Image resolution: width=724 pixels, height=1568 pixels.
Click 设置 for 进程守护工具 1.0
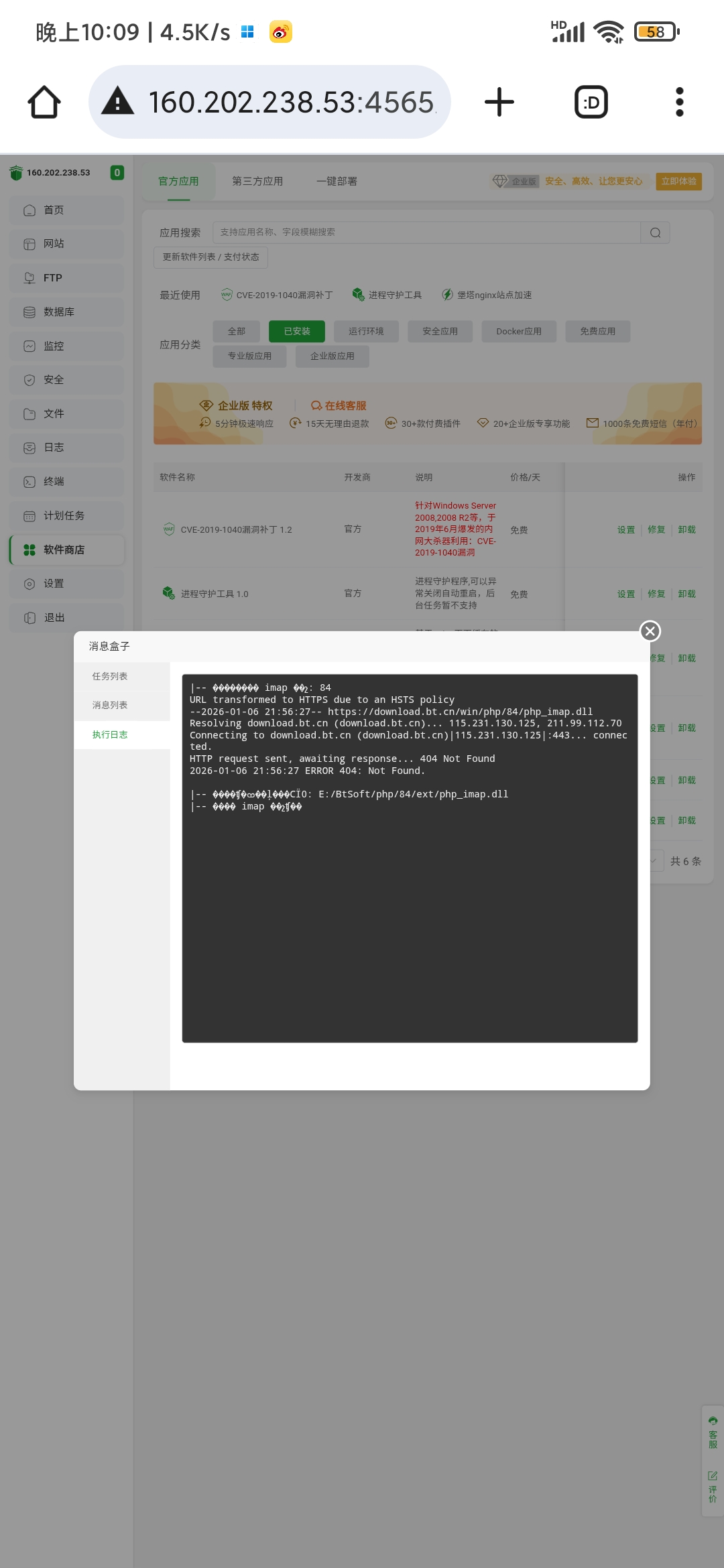(626, 594)
